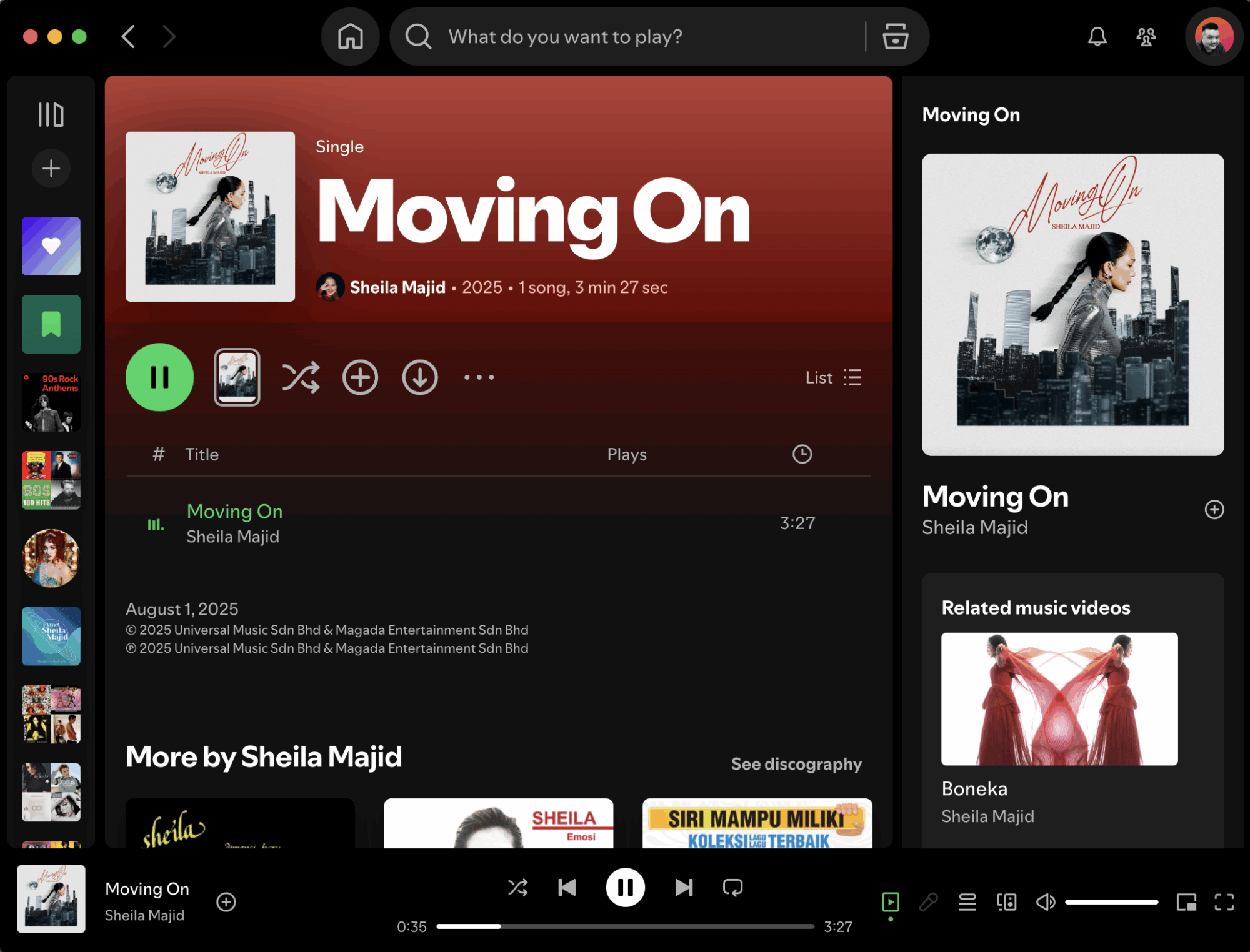This screenshot has height=952, width=1250.
Task: Open Sheila Majid link in Now Playing panel
Action: point(974,528)
